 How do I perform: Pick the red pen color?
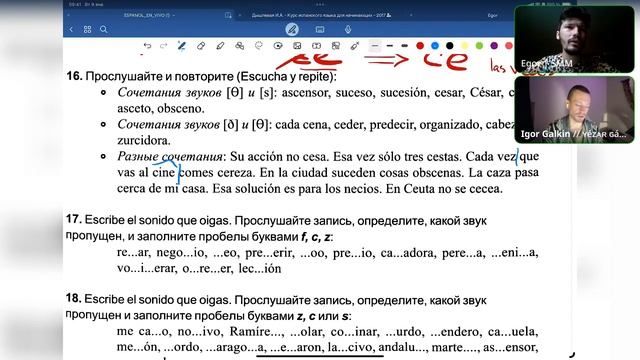tap(420, 46)
